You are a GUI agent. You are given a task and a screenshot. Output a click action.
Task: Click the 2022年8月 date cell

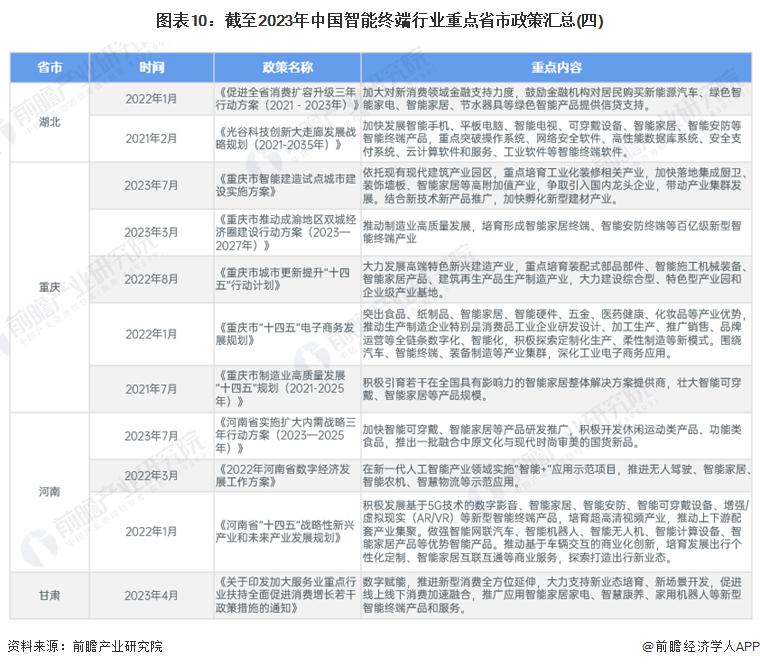[x=151, y=280]
